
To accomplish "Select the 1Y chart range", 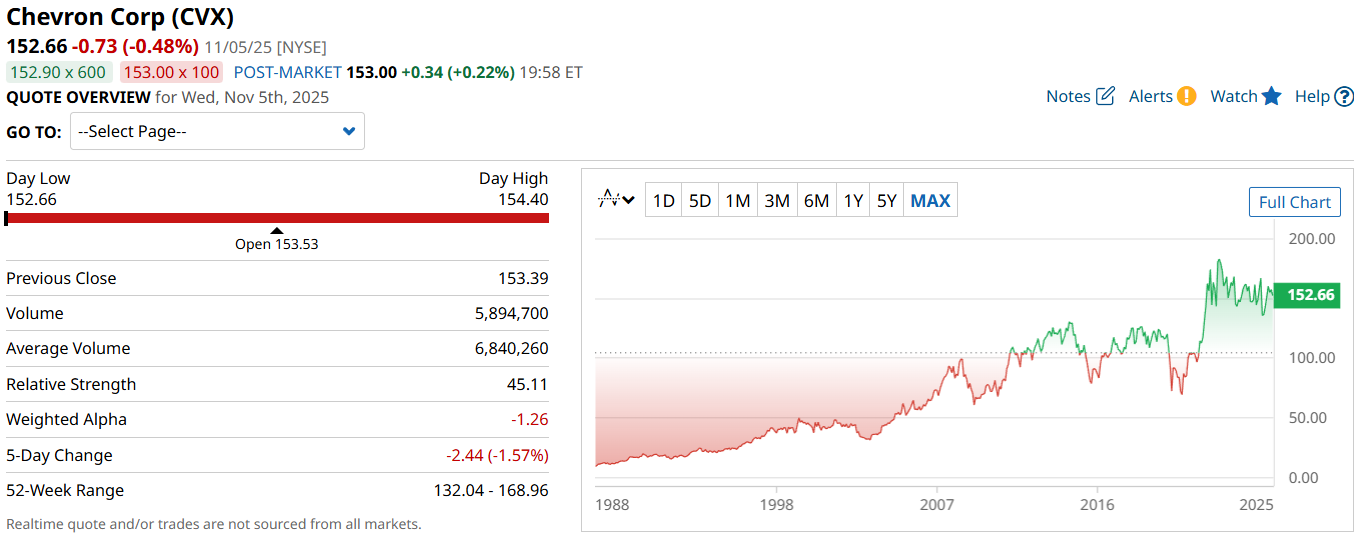I will click(853, 201).
